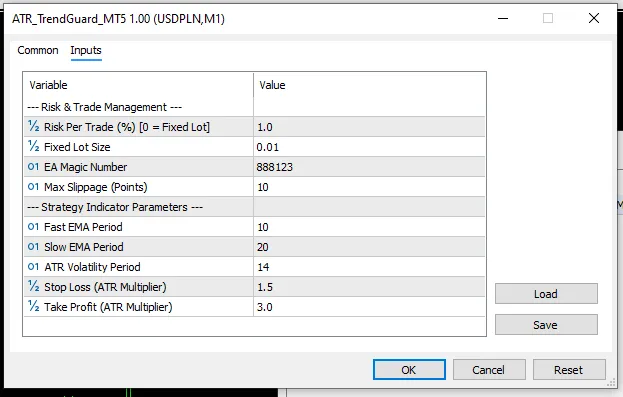The image size is (623, 397).
Task: Select the 'Fast EMA Period' variable name
Action: (83, 227)
